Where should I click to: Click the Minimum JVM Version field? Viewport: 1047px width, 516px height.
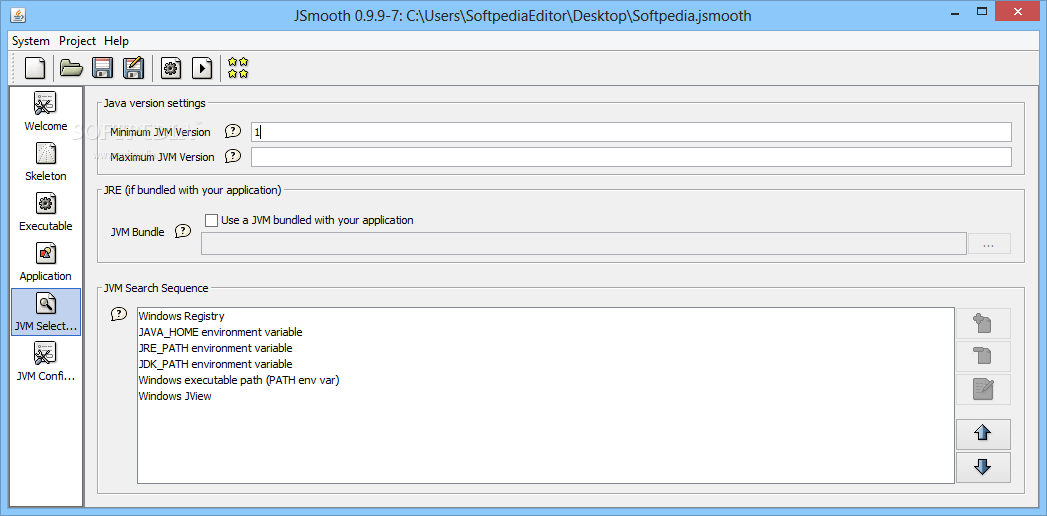[x=631, y=132]
